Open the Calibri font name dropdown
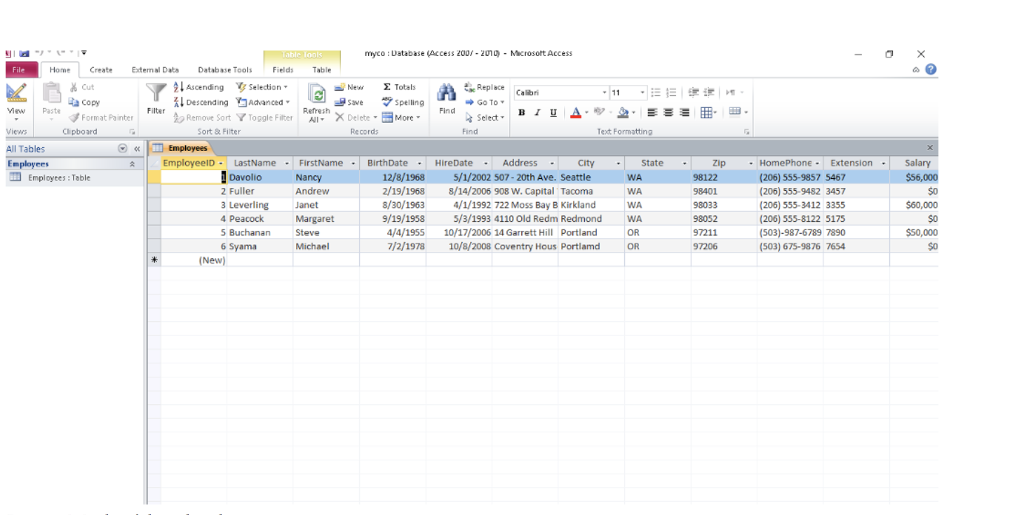This screenshot has height=515, width=1024. [604, 93]
